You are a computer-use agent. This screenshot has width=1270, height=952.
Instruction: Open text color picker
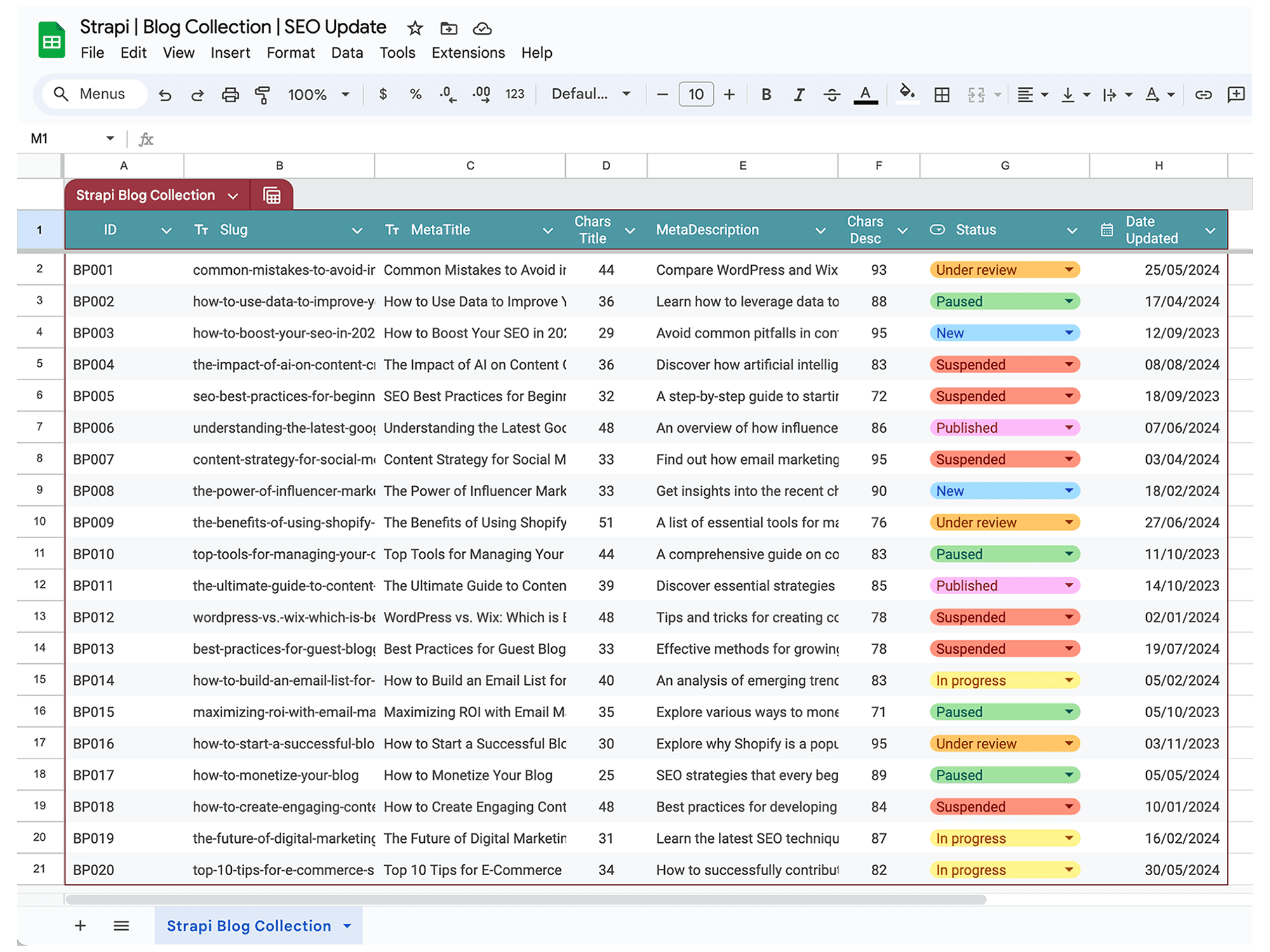coord(866,95)
